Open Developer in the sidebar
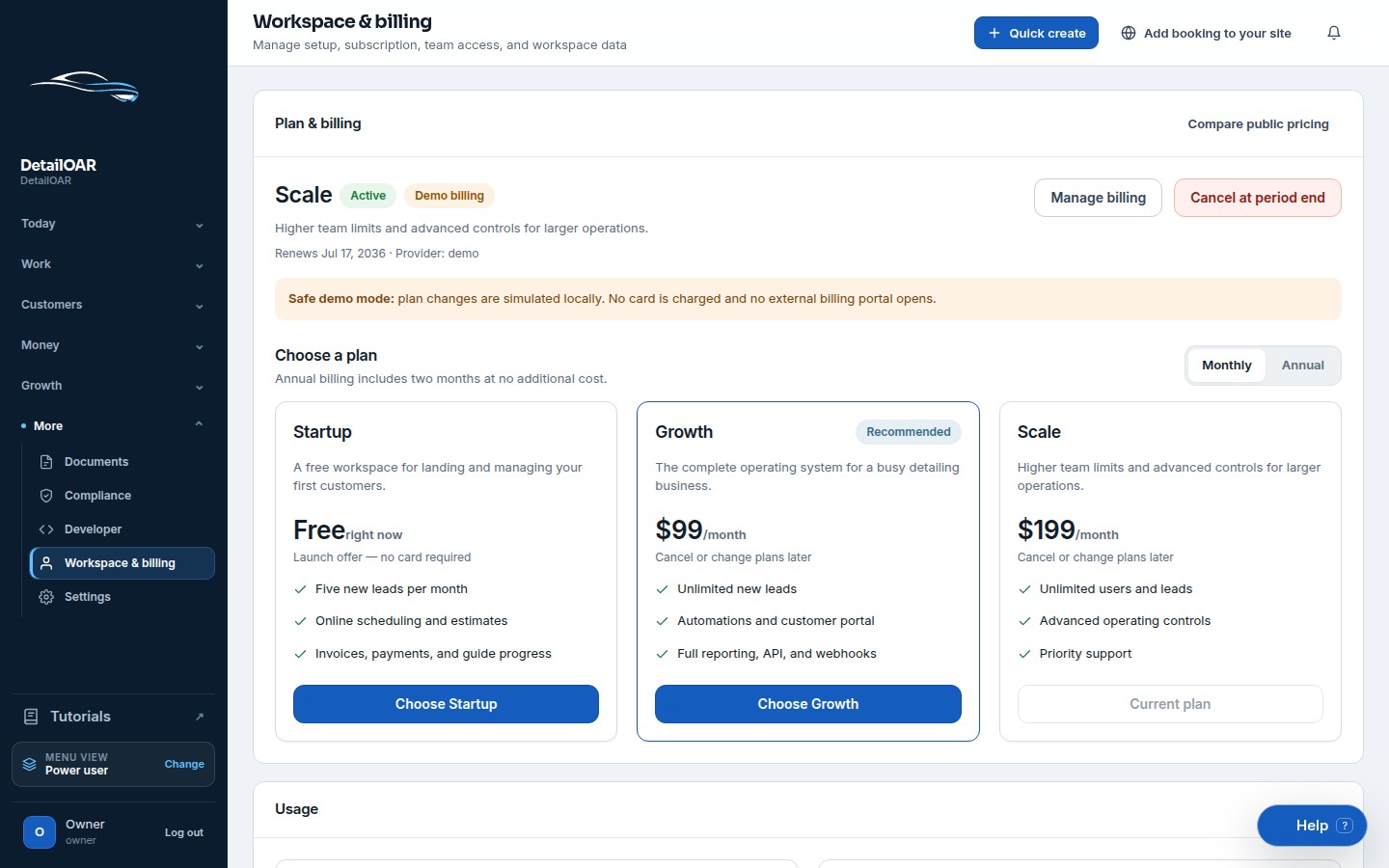This screenshot has width=1389, height=868. click(123, 529)
